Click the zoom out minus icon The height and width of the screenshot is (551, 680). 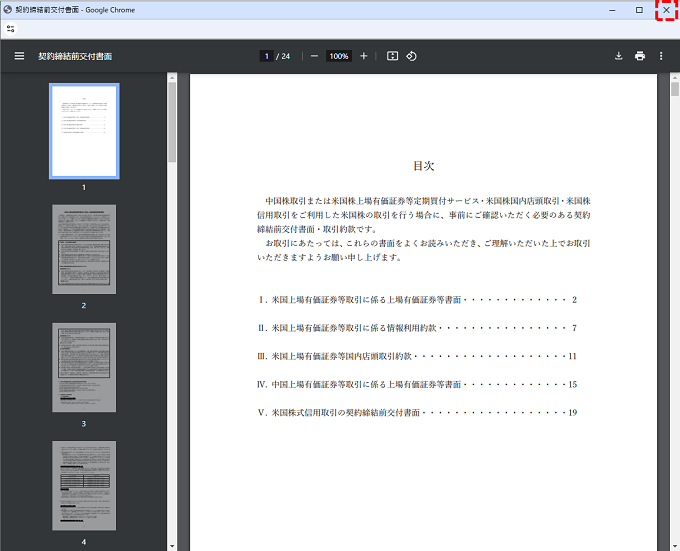click(314, 56)
